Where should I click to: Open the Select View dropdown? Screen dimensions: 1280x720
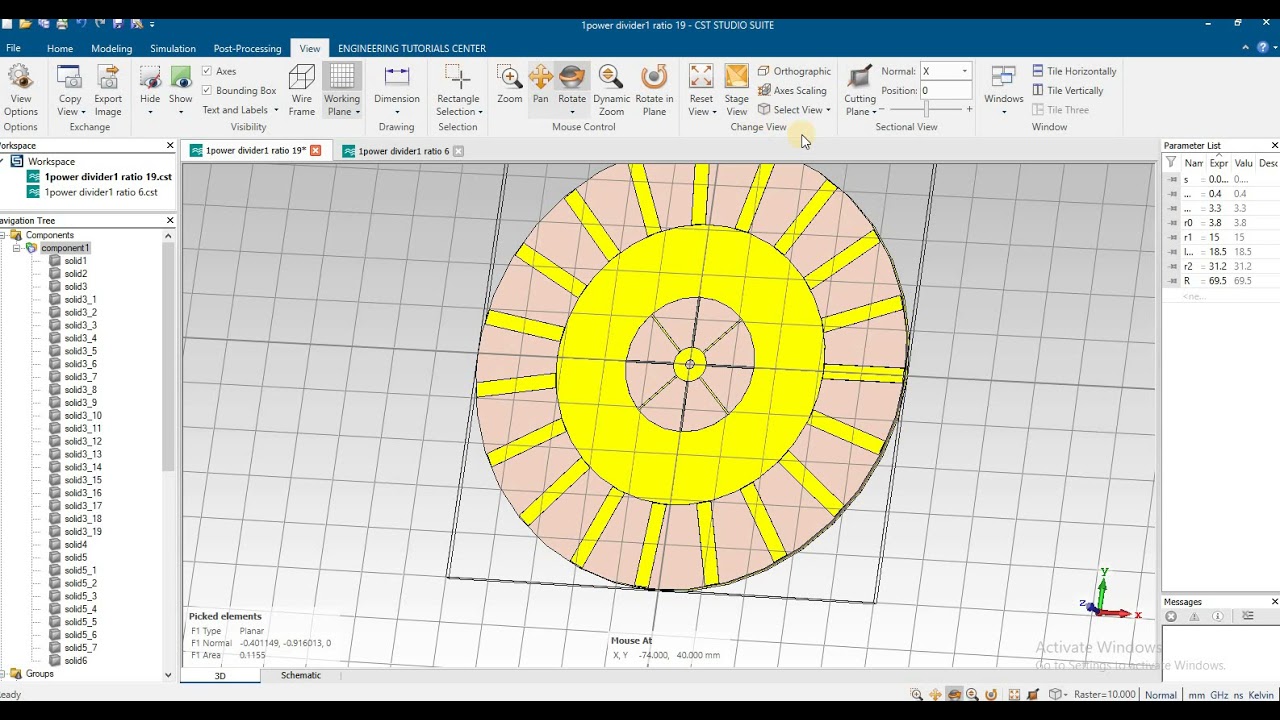click(x=794, y=110)
